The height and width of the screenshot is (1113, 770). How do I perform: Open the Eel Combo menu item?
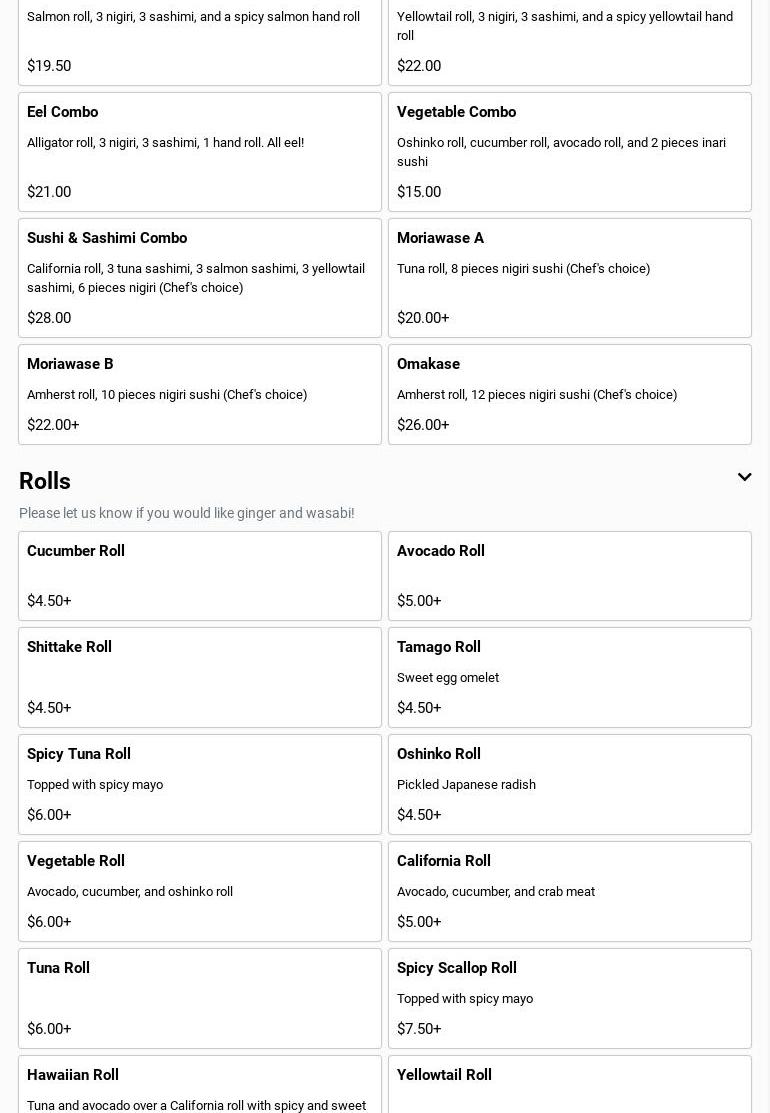point(200,152)
